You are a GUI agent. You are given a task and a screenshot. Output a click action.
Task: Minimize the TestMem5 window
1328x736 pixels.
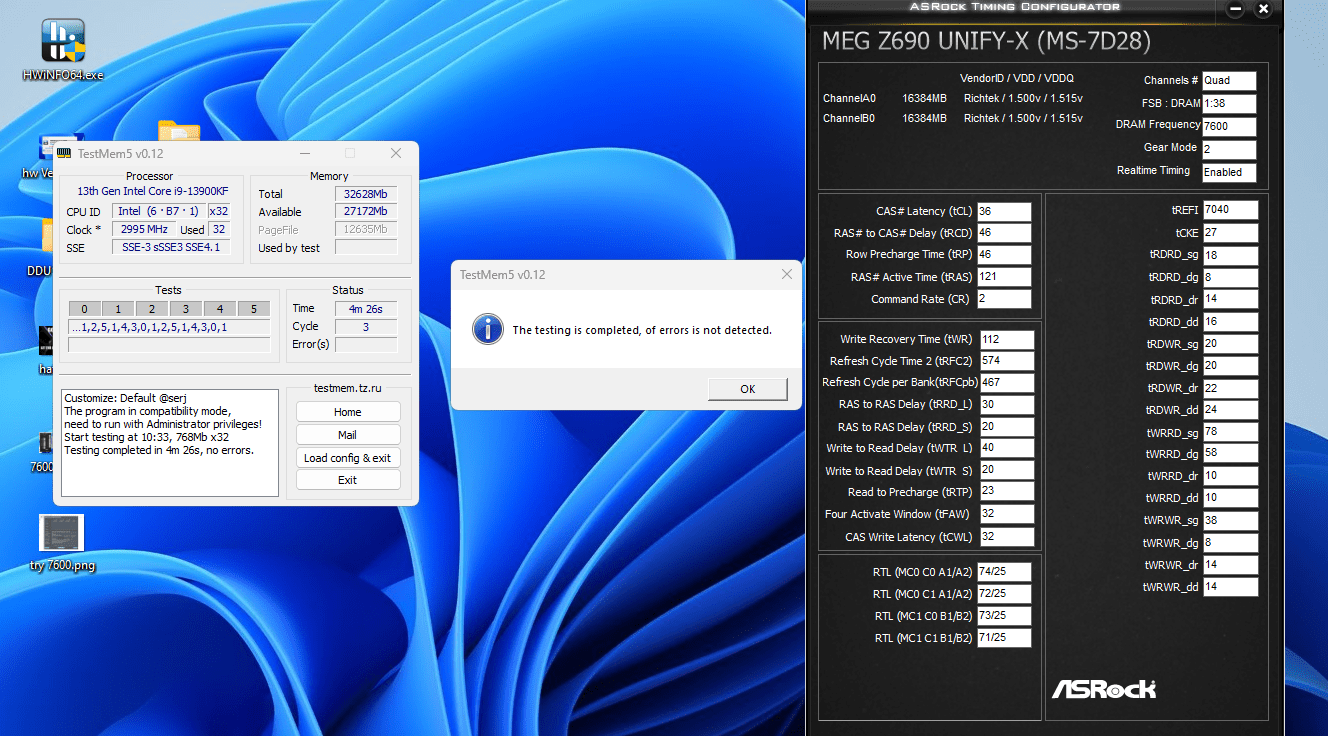click(x=305, y=153)
